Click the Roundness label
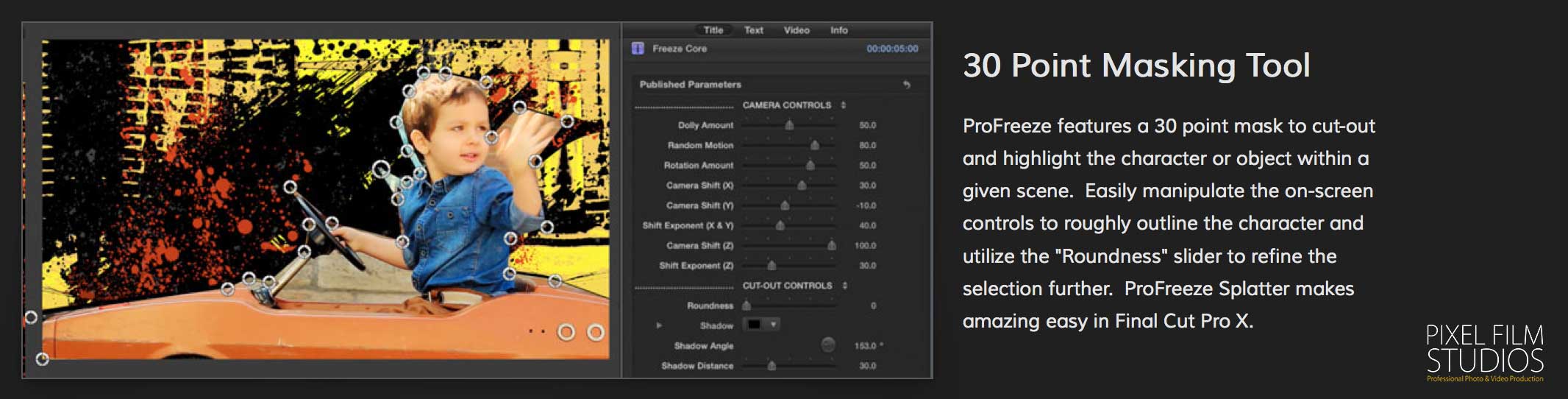This screenshot has width=1568, height=399. pos(710,306)
